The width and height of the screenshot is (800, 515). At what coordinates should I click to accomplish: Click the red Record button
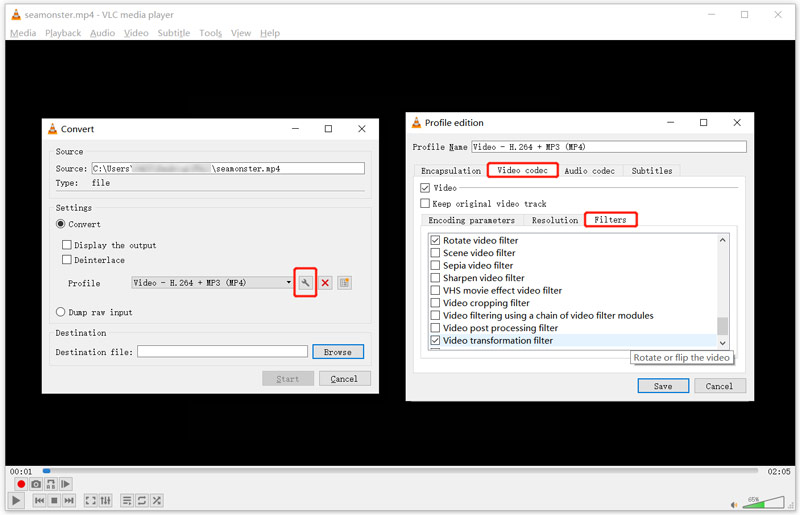[21, 484]
